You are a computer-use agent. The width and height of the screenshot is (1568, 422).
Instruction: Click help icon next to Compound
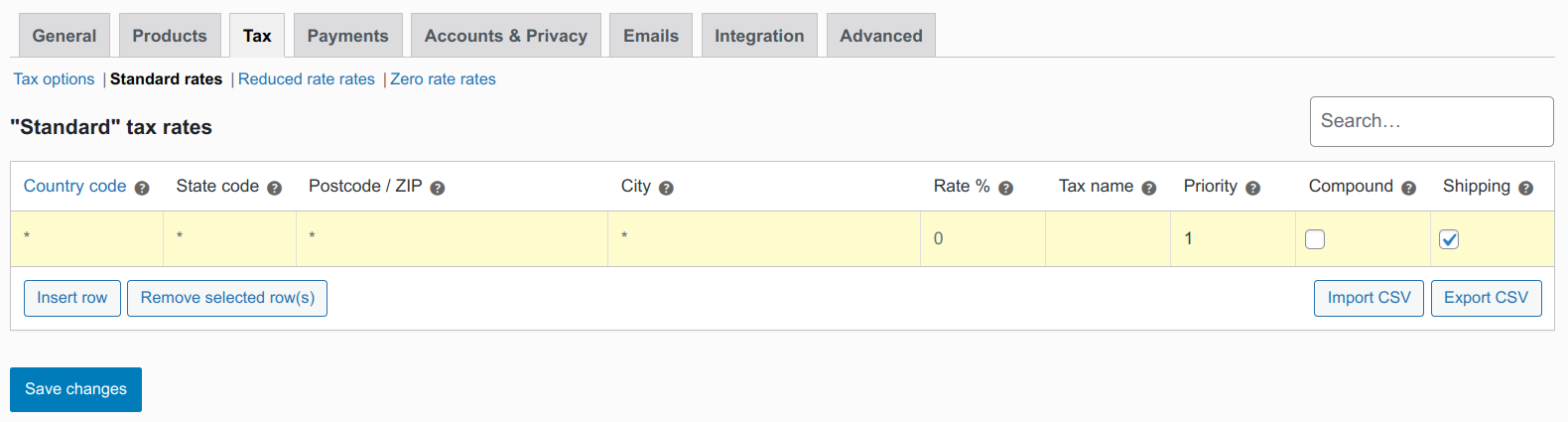(x=1408, y=188)
